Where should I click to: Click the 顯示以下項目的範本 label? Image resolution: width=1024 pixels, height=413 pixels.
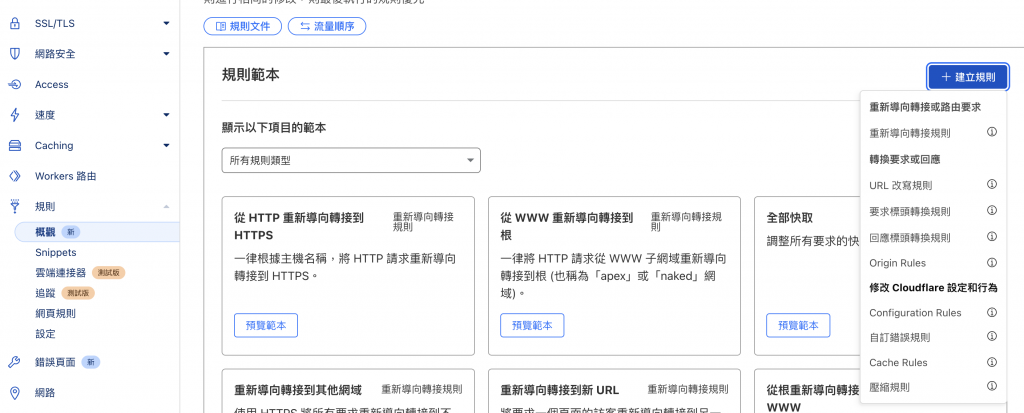[x=274, y=128]
